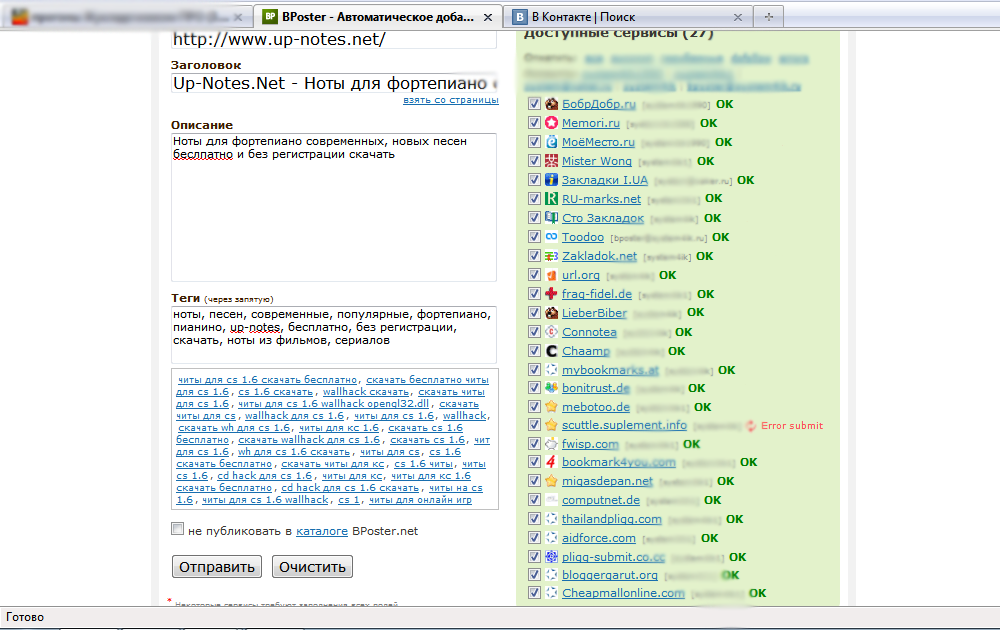
Task: Click the URL field with up-notes.net
Action: coord(334,40)
